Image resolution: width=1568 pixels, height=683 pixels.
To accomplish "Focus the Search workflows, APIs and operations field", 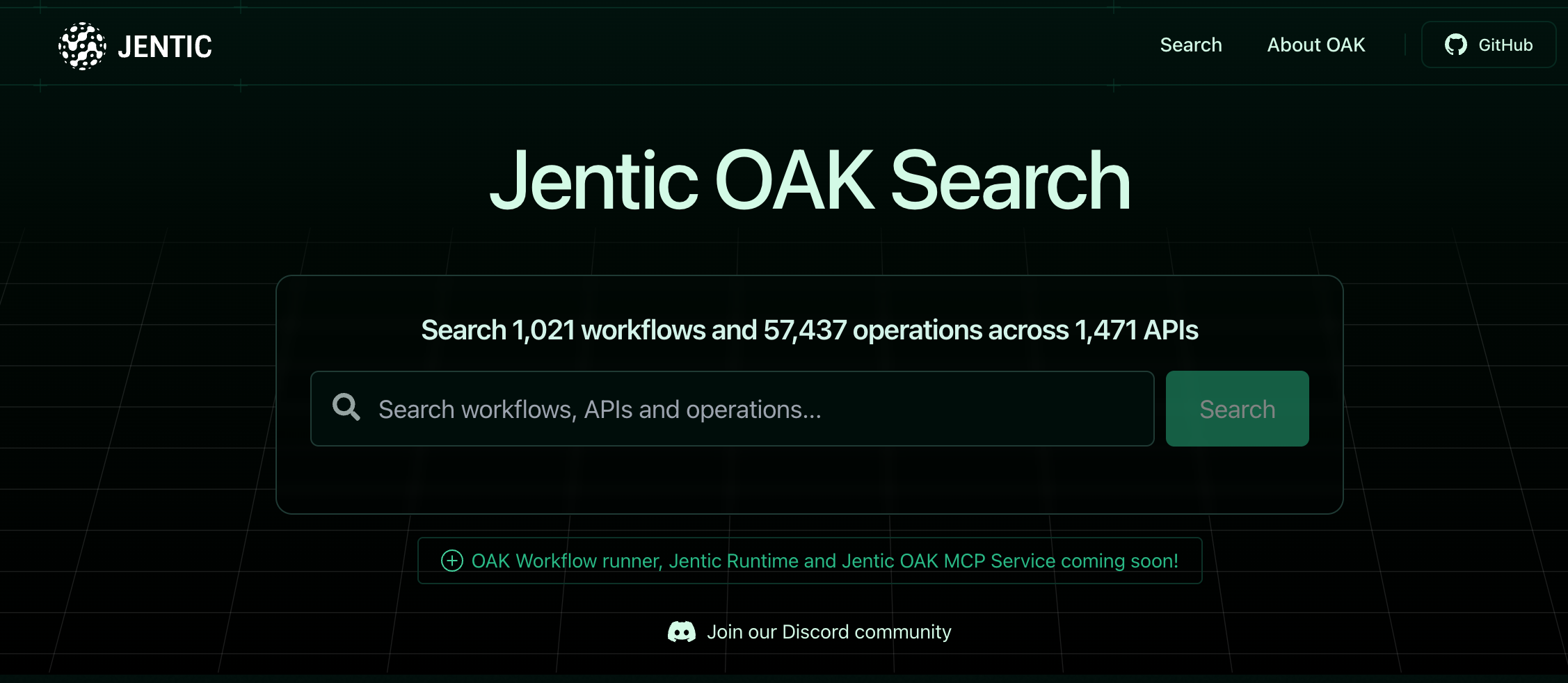I will point(733,409).
